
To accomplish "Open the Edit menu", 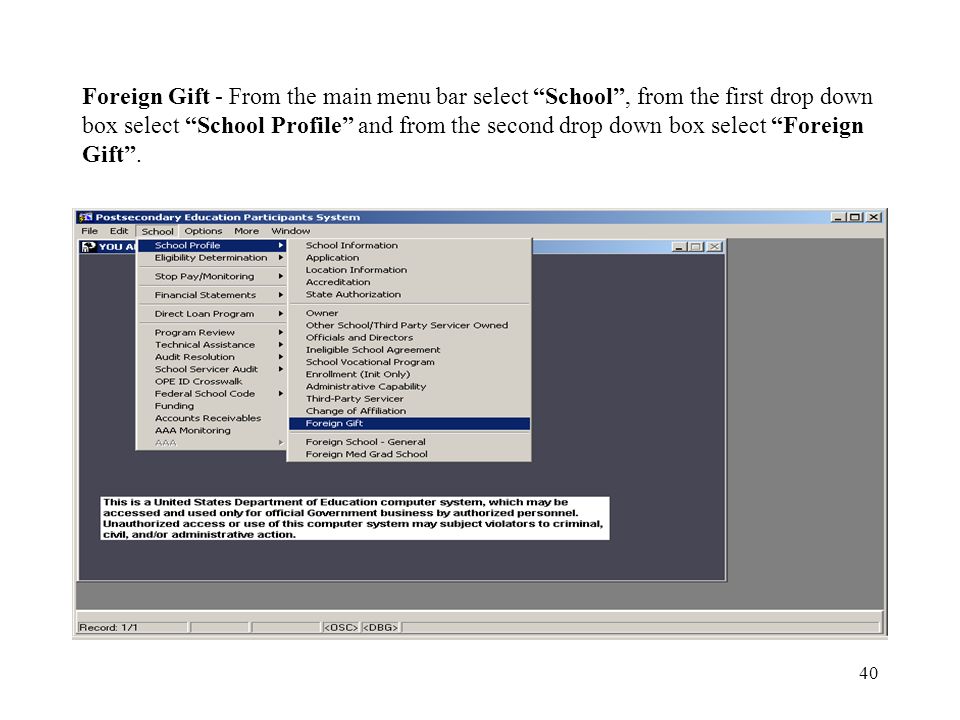I will click(119, 231).
